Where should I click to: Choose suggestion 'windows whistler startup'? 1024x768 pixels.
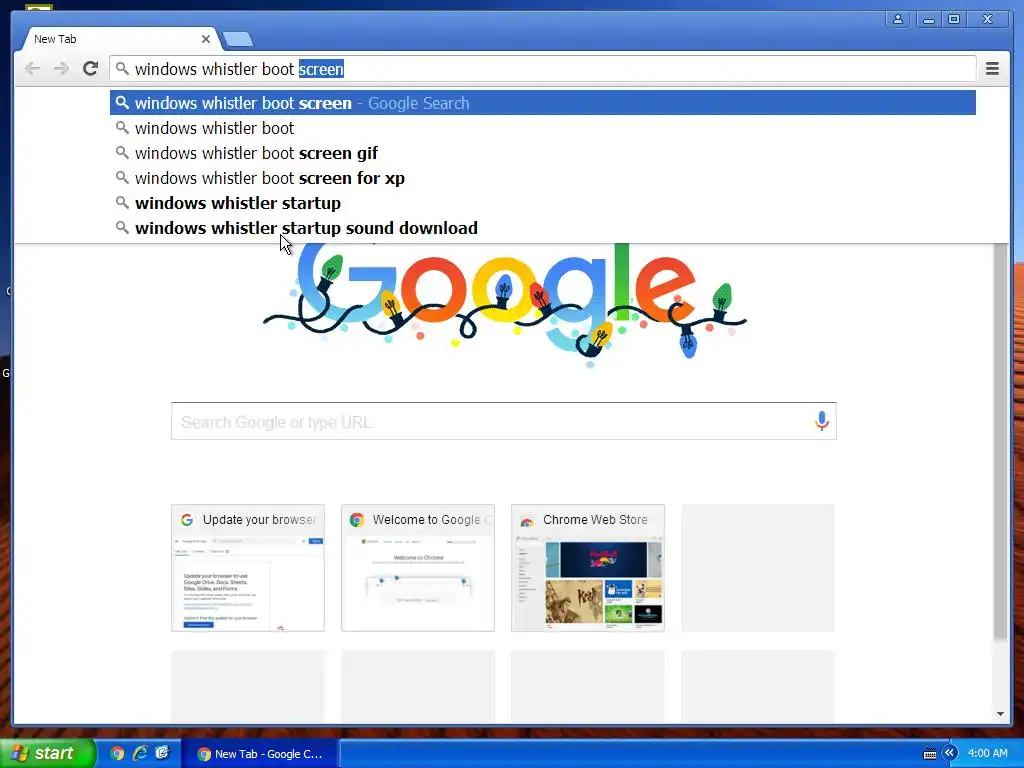tap(543, 203)
